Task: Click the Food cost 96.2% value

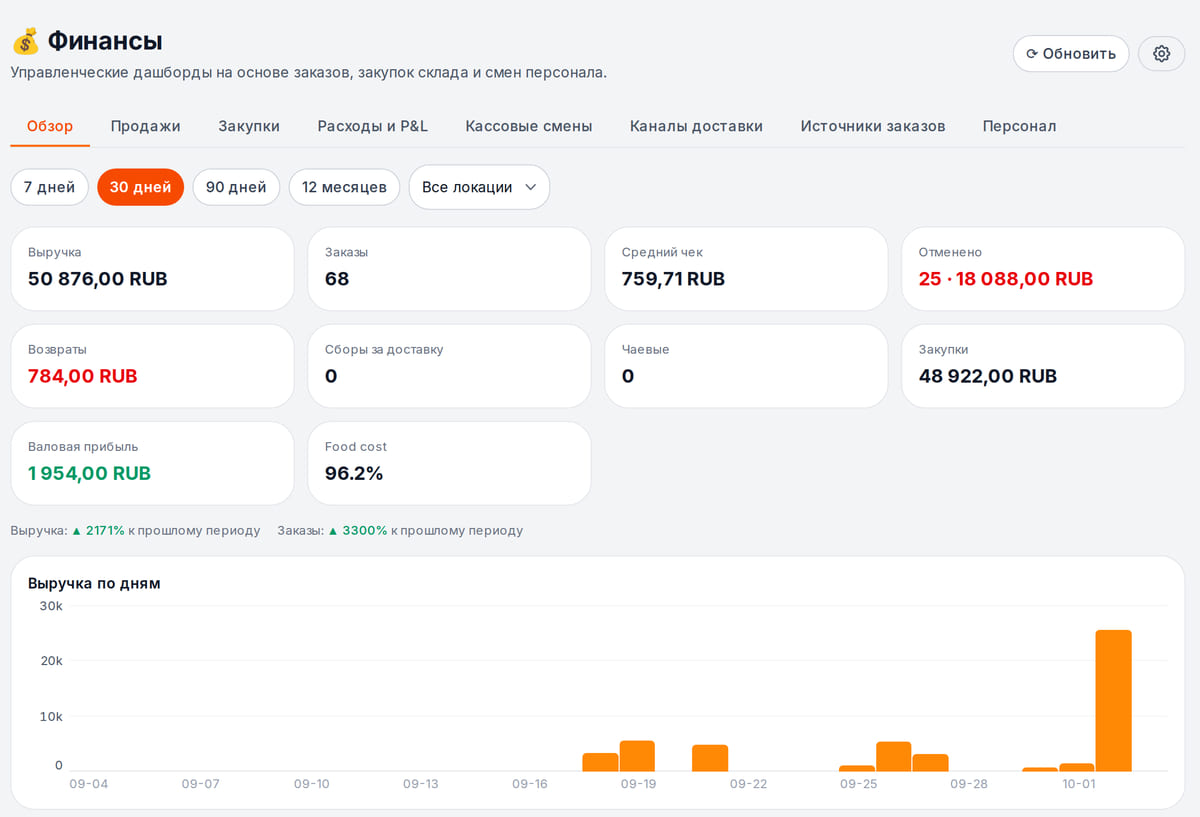Action: (354, 473)
